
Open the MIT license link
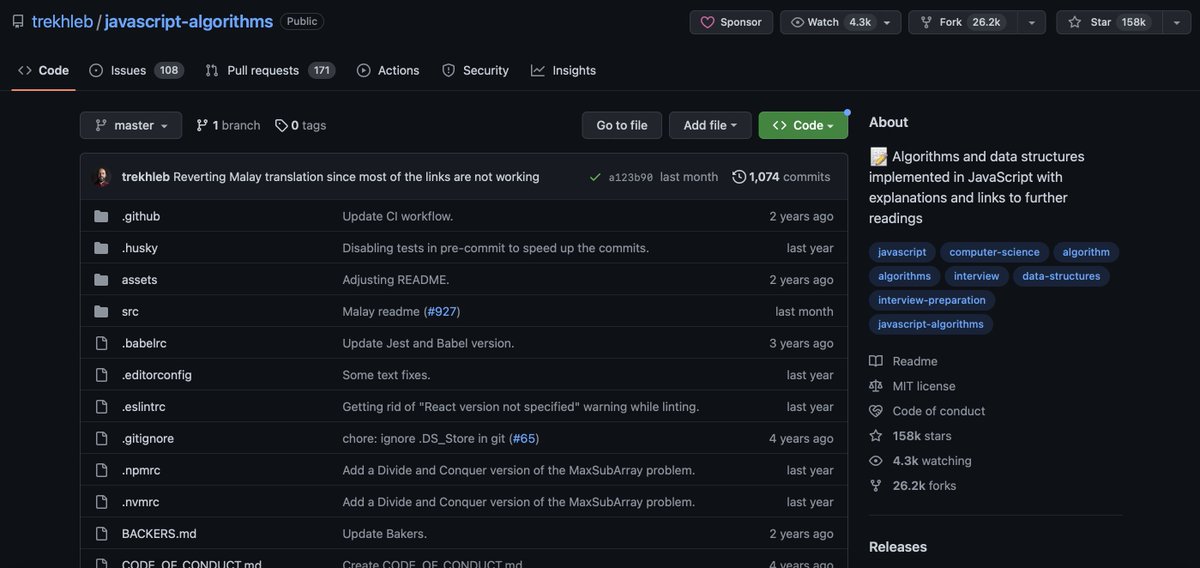[912, 386]
